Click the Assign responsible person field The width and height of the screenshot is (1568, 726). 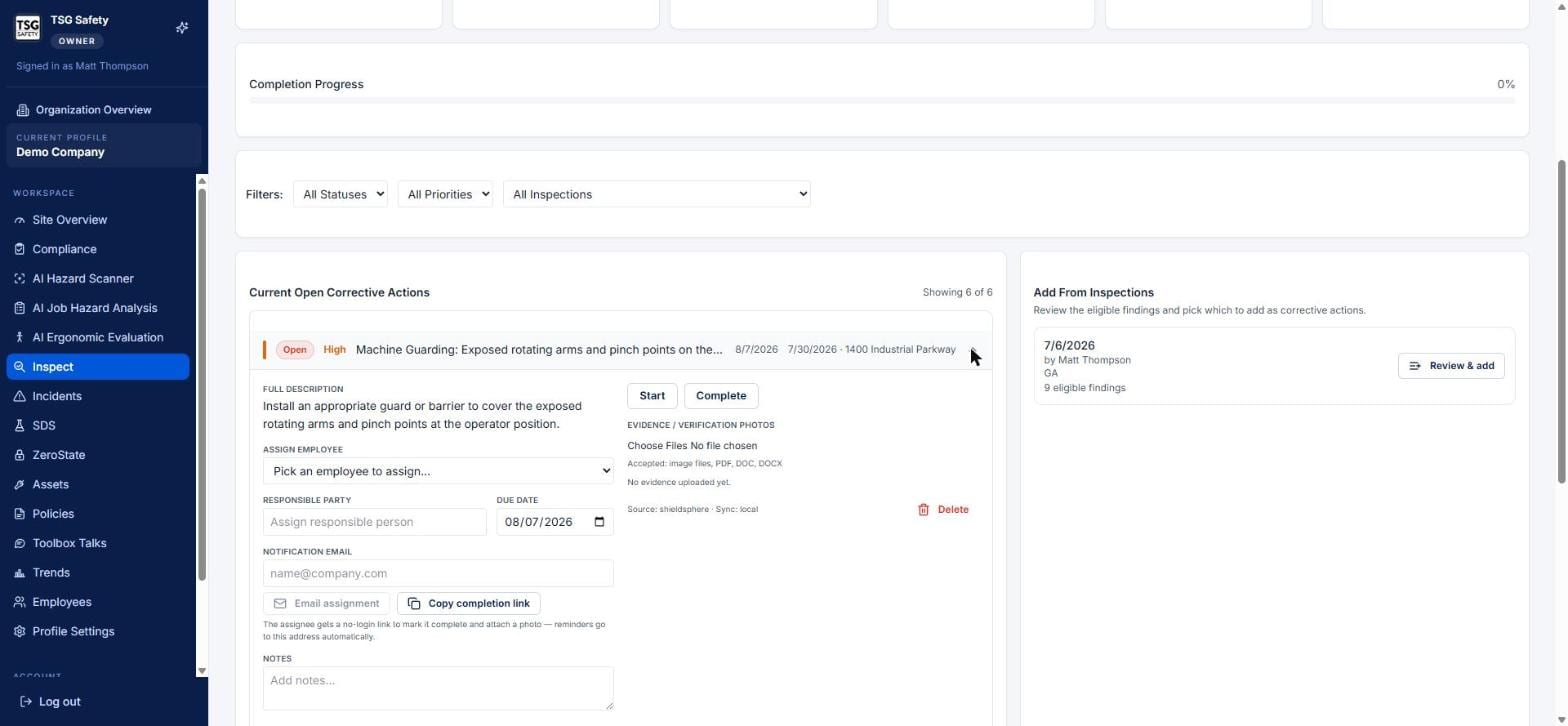(x=375, y=522)
